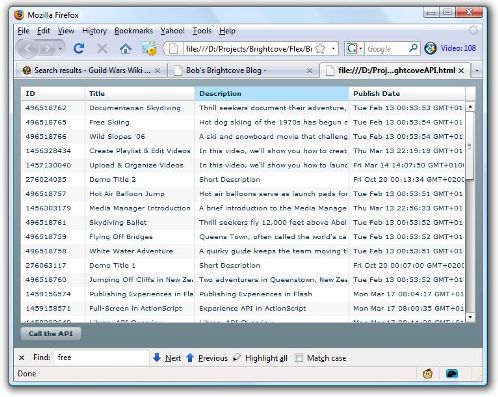Screen dimensions: 498x397
Task: Select the Documentarian Skydiving row title
Action: point(135,108)
